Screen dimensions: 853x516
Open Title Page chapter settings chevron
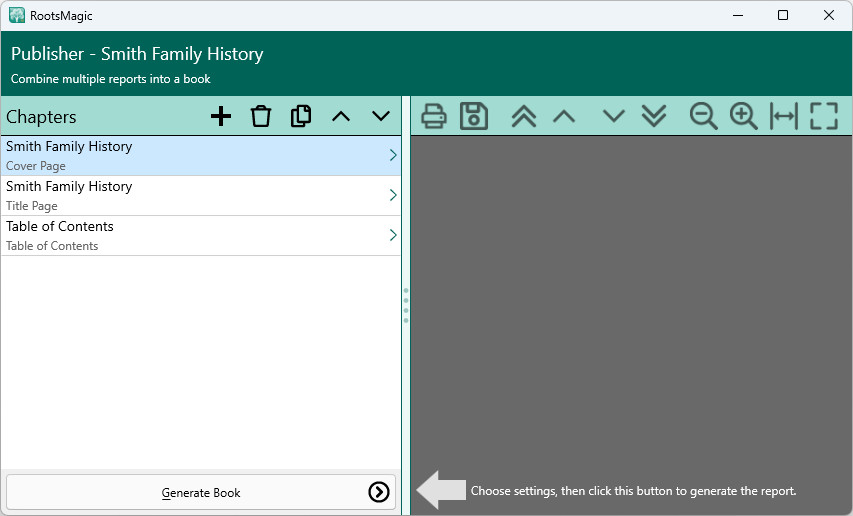(393, 195)
